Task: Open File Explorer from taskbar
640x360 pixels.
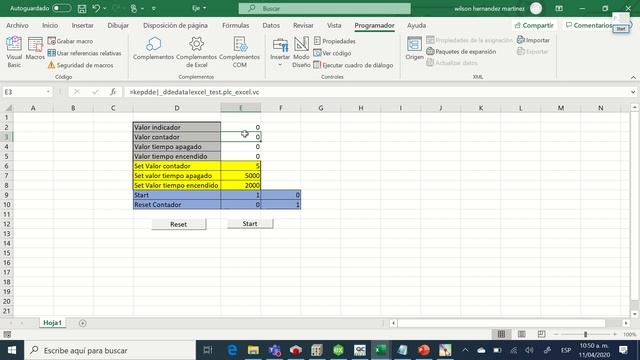Action: click(x=253, y=350)
